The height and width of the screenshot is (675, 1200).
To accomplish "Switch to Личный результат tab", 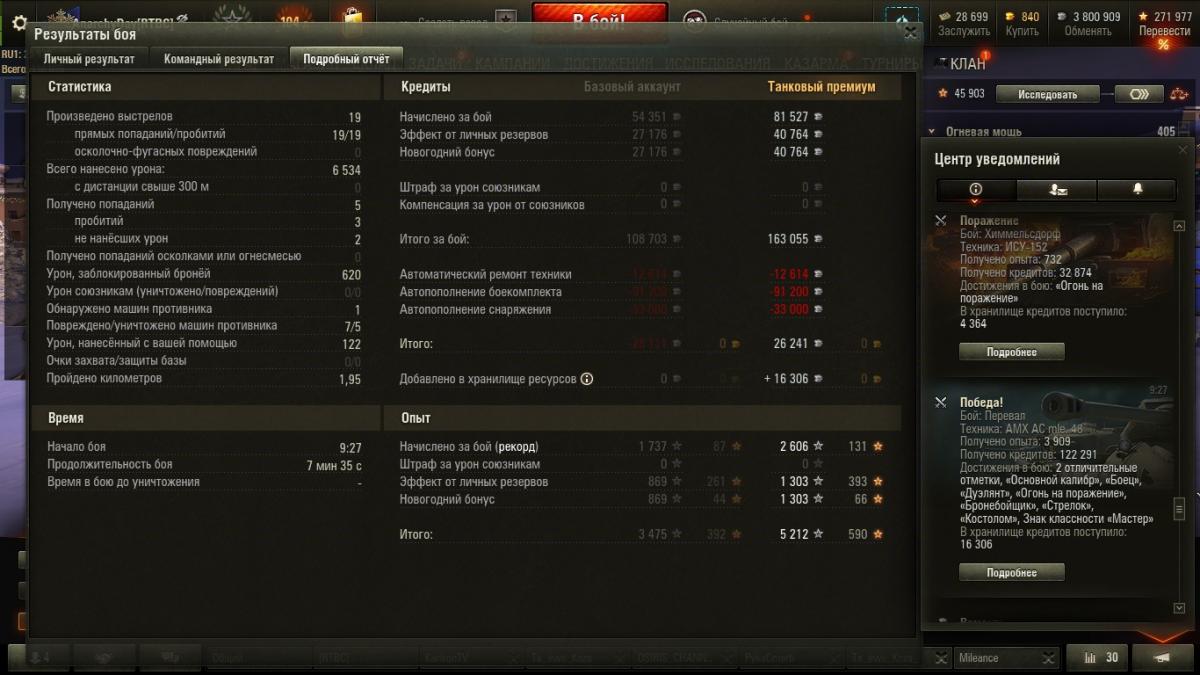I will 88,59.
